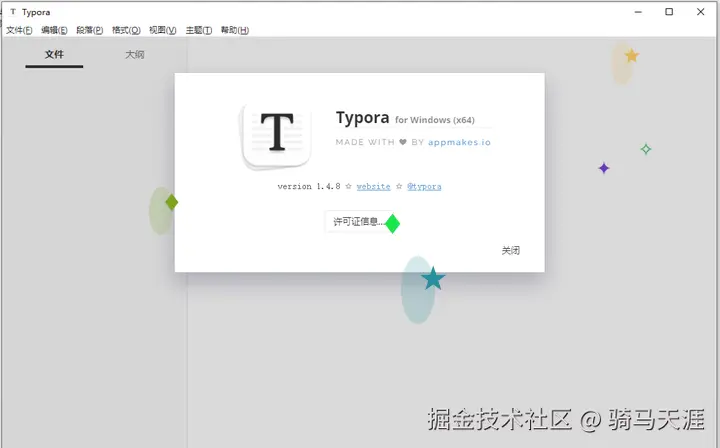
Task: Click 关闭 to dismiss the about dialog
Action: [511, 250]
